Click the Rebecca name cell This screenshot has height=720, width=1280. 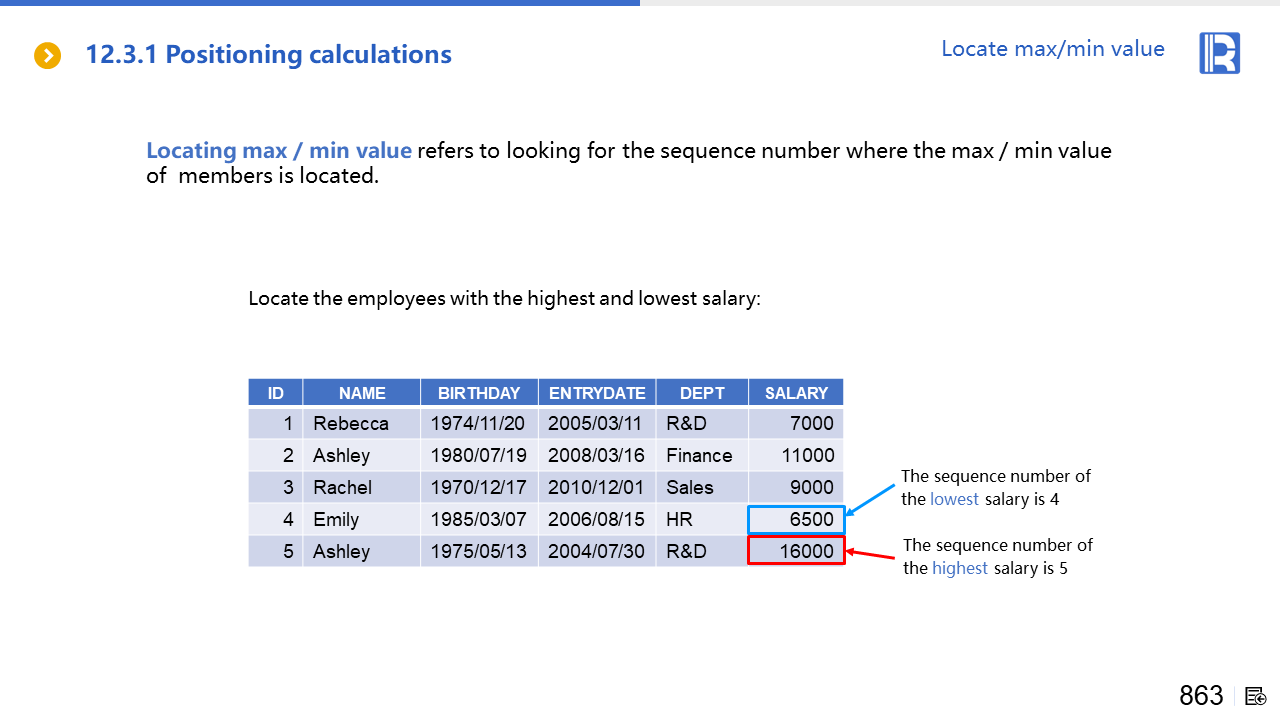tap(351, 424)
